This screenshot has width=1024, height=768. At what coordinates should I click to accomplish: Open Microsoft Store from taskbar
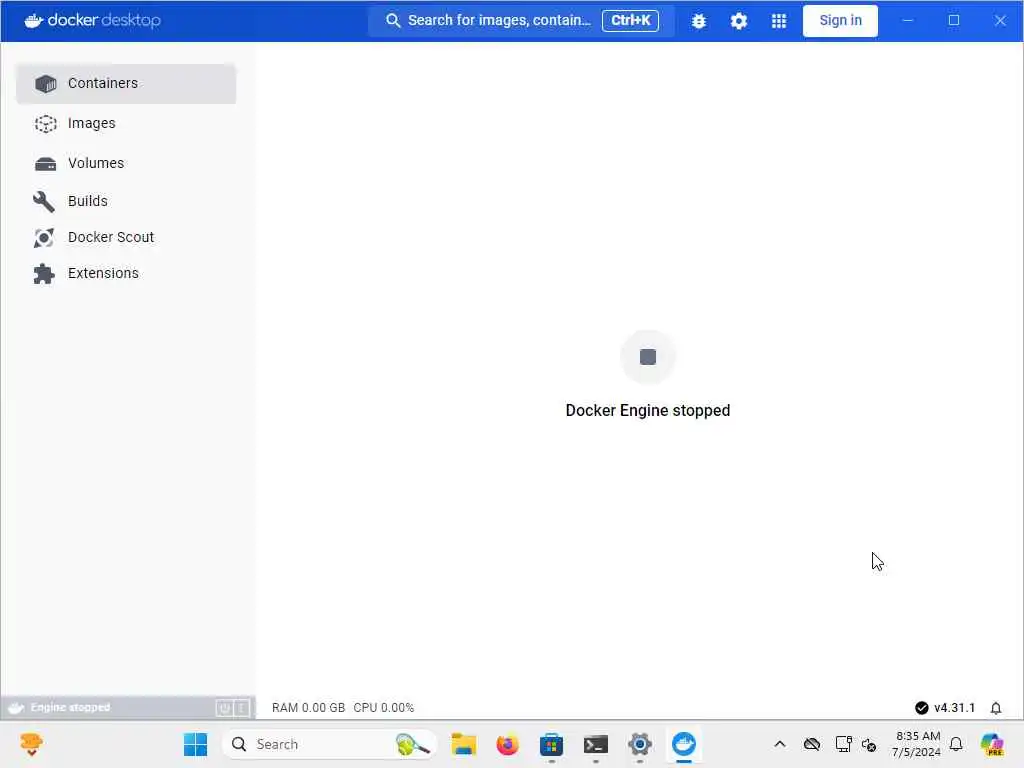551,744
